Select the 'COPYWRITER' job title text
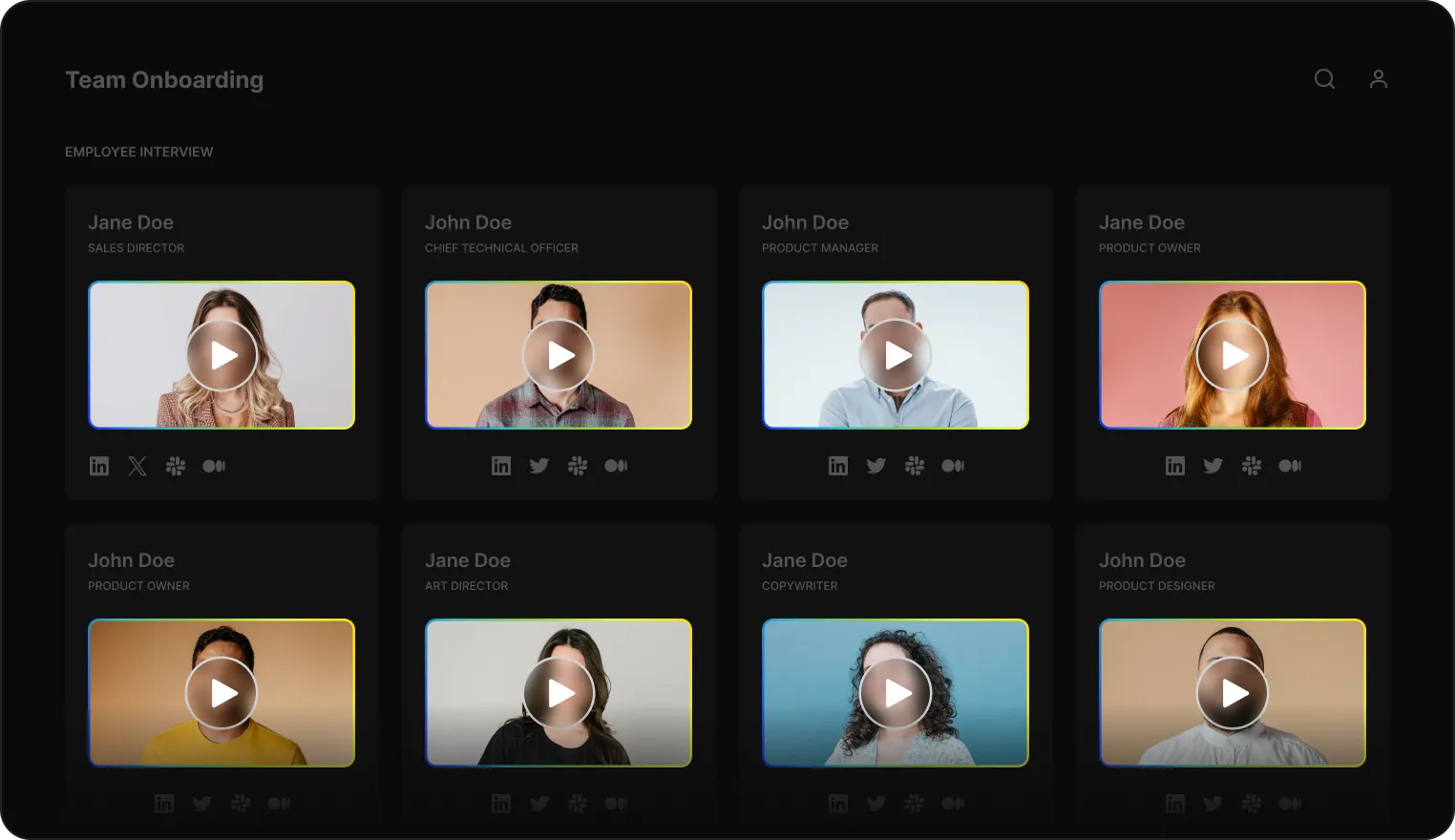The image size is (1455, 840). click(800, 586)
